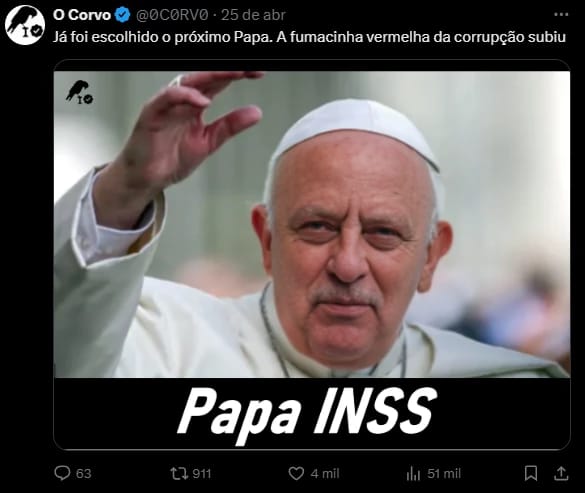The image size is (585, 493).
Task: Open view analytics bar chart icon
Action: point(413,473)
